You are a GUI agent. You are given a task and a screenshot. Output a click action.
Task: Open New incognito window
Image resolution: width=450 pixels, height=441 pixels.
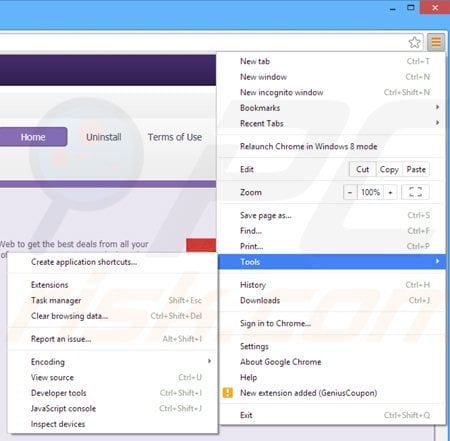pos(332,92)
